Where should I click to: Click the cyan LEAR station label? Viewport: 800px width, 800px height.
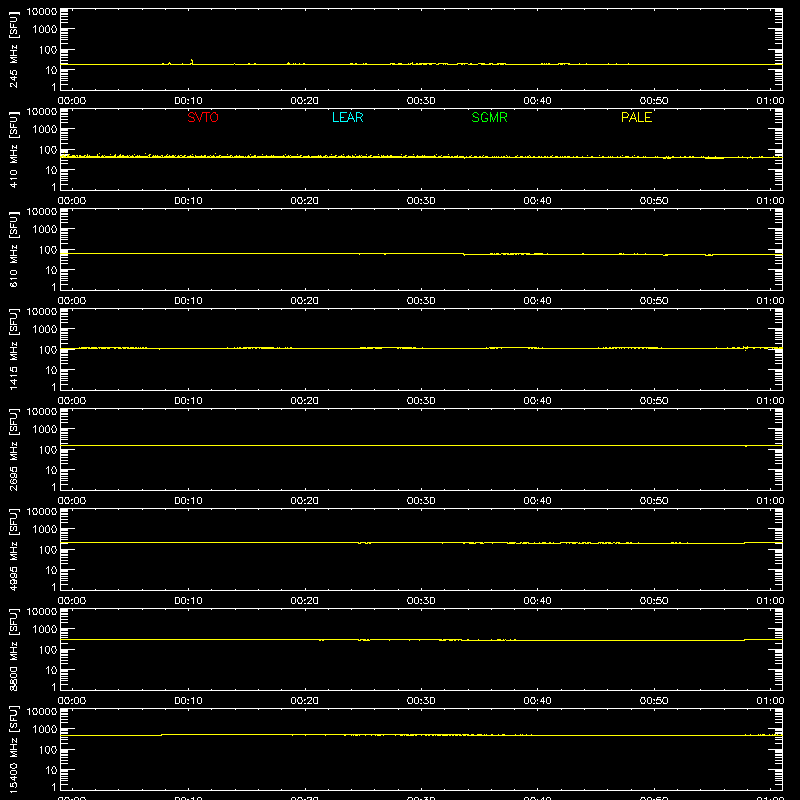point(347,117)
